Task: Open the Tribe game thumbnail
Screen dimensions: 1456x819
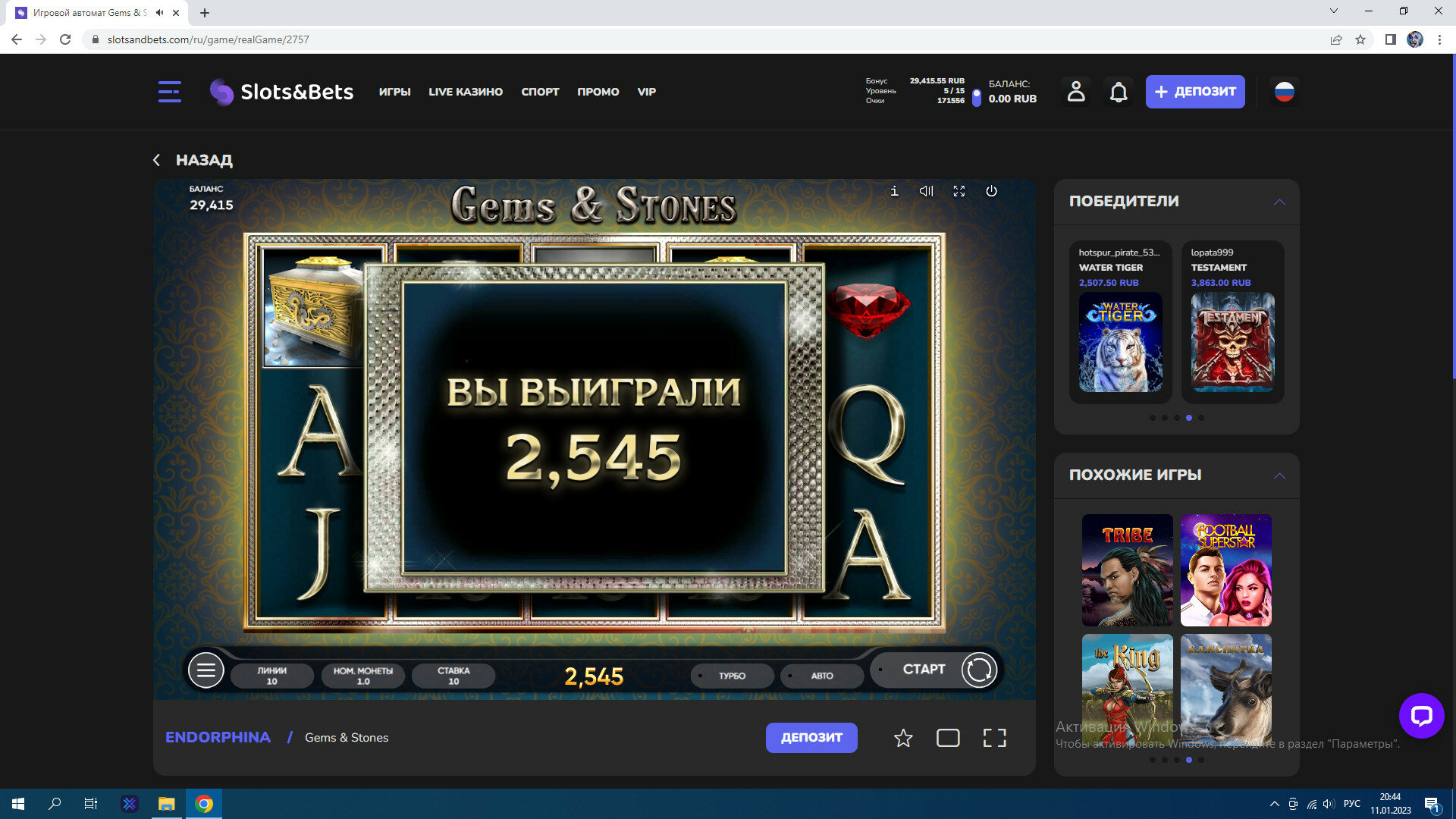Action: pyautogui.click(x=1127, y=570)
